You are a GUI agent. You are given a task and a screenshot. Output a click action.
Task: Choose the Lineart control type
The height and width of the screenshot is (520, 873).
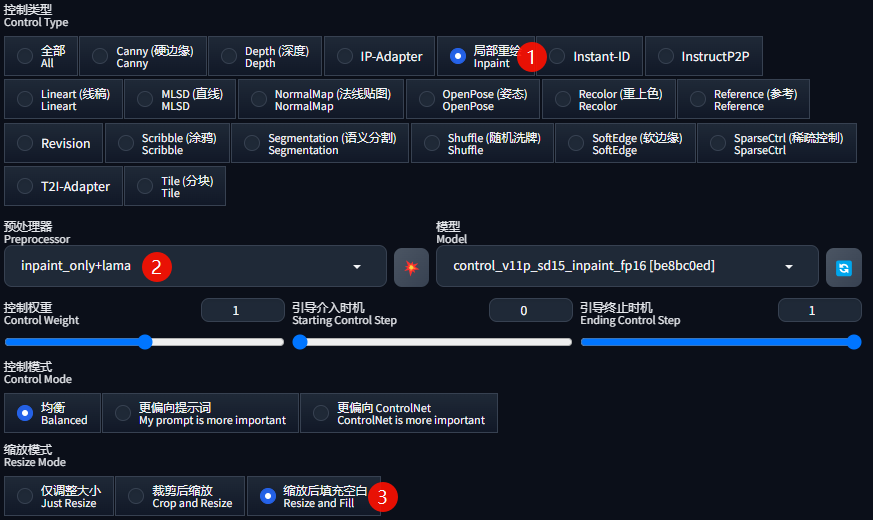[x=63, y=100]
